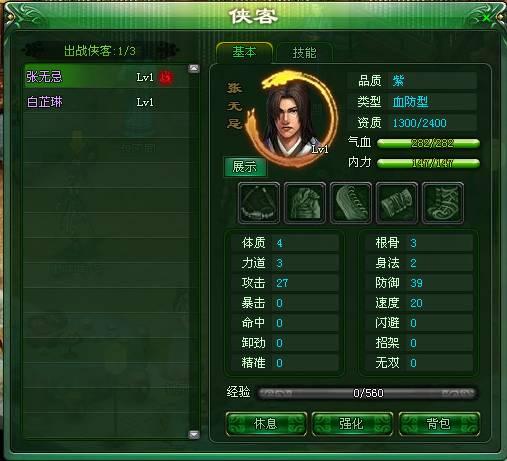The width and height of the screenshot is (507, 461).
Task: Open the 强化 enhancement button
Action: pos(352,424)
